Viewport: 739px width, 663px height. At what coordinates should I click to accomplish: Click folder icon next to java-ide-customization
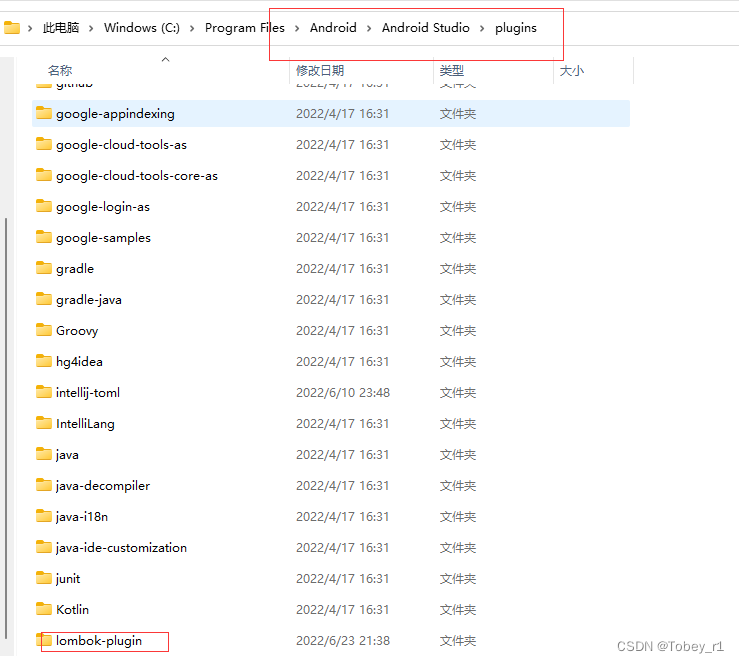44,547
